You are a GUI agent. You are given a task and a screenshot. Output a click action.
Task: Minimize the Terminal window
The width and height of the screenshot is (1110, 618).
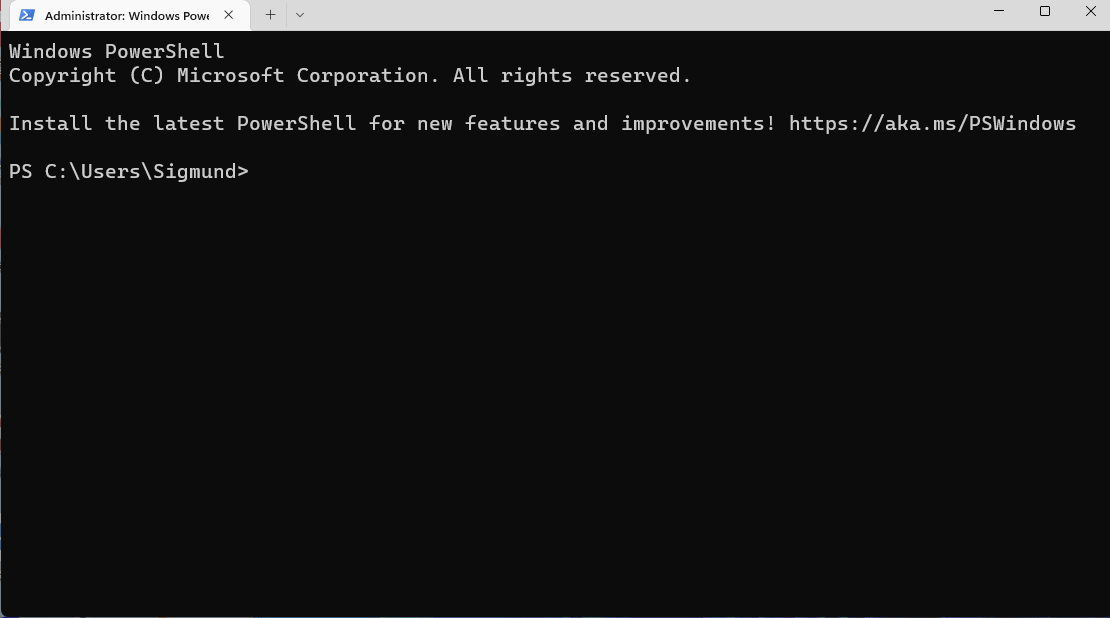[999, 11]
